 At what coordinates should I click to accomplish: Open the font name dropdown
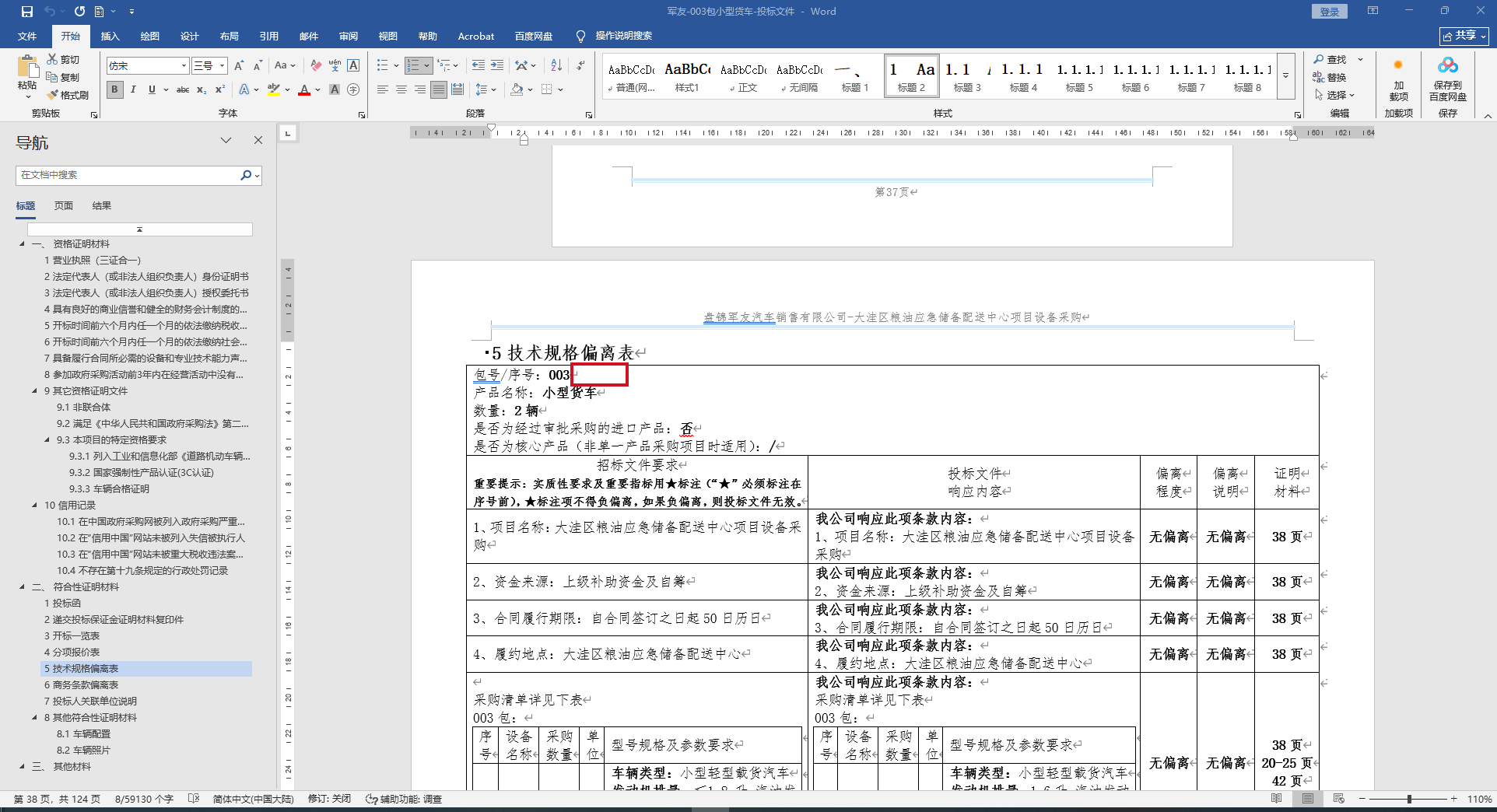(x=184, y=66)
